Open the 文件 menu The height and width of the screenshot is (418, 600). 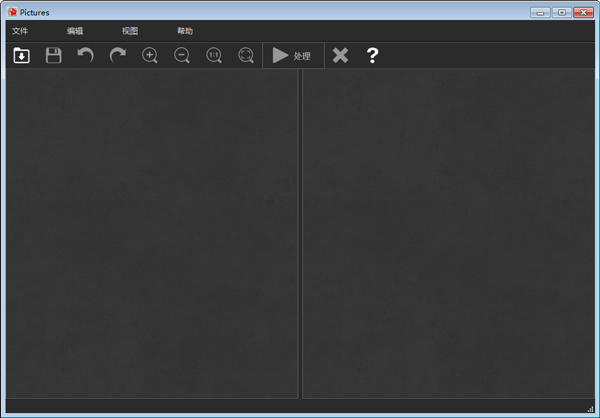[20, 31]
